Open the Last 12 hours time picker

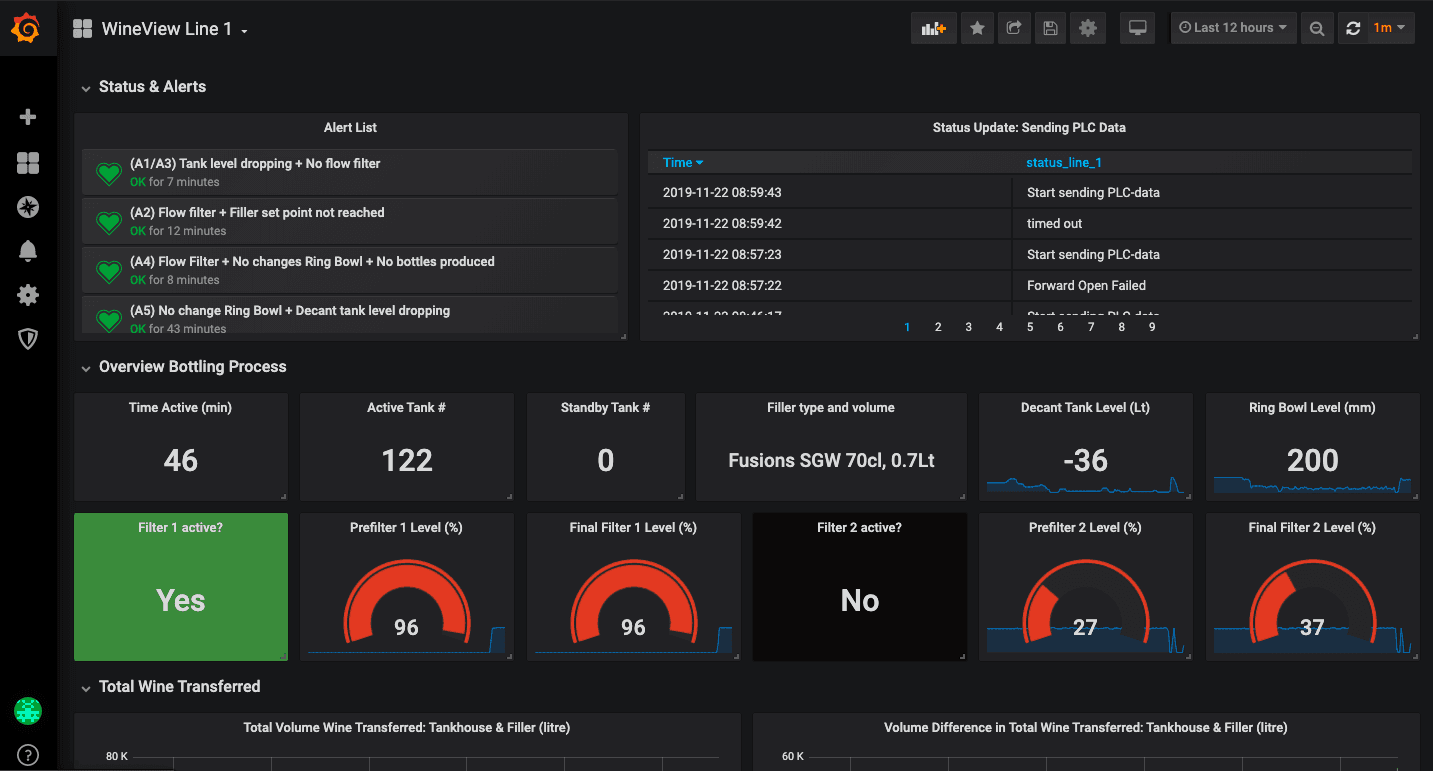click(x=1234, y=28)
